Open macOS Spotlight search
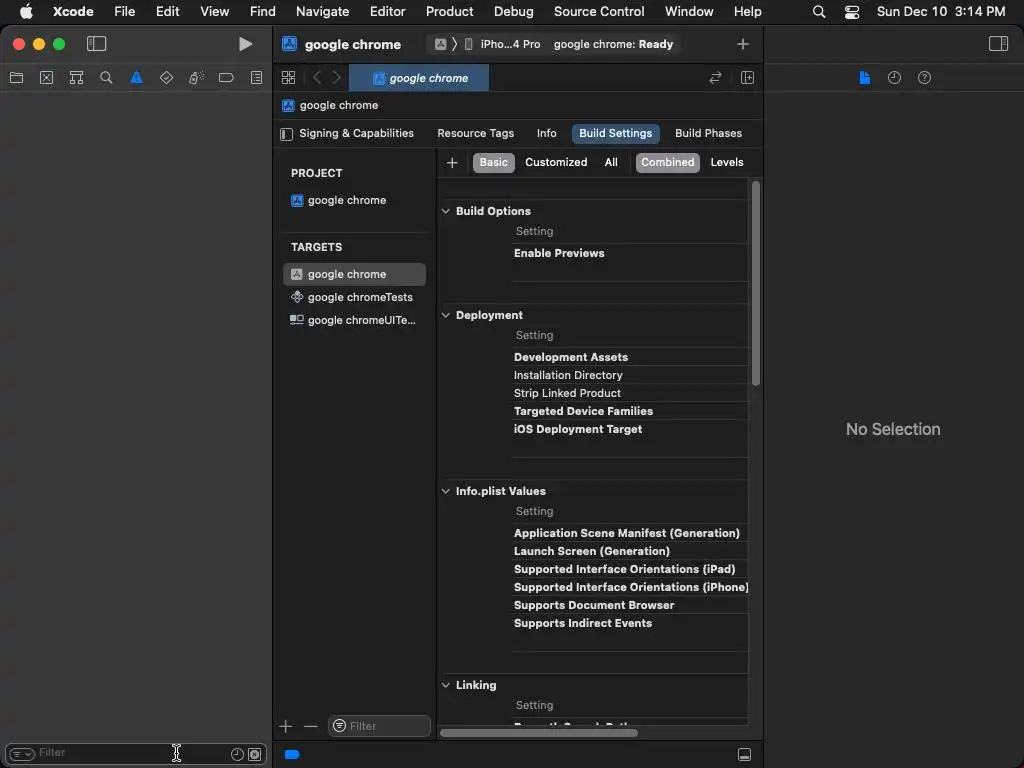The width and height of the screenshot is (1024, 768). click(x=818, y=12)
